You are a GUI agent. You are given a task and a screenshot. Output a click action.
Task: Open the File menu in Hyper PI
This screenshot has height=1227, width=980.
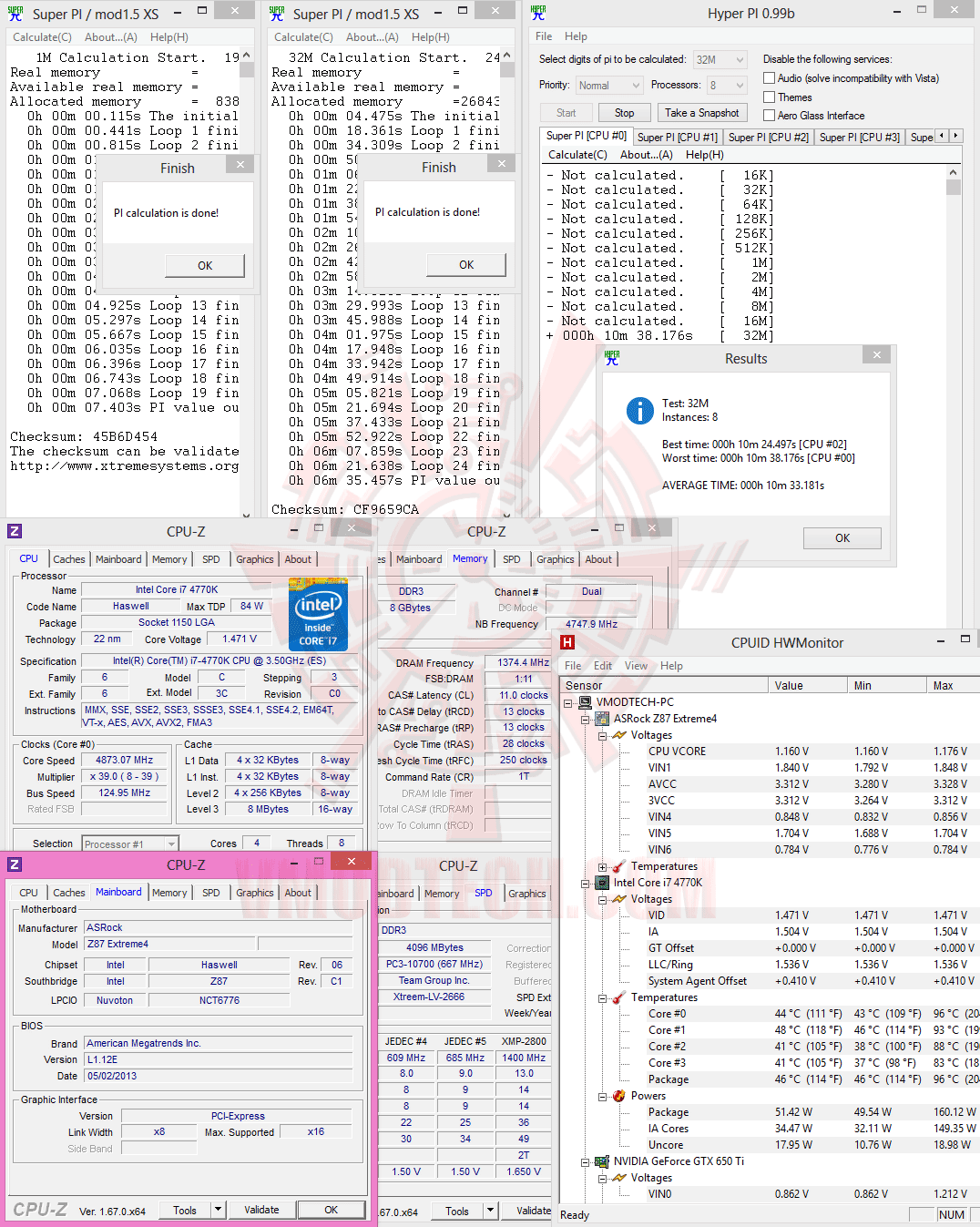click(544, 36)
